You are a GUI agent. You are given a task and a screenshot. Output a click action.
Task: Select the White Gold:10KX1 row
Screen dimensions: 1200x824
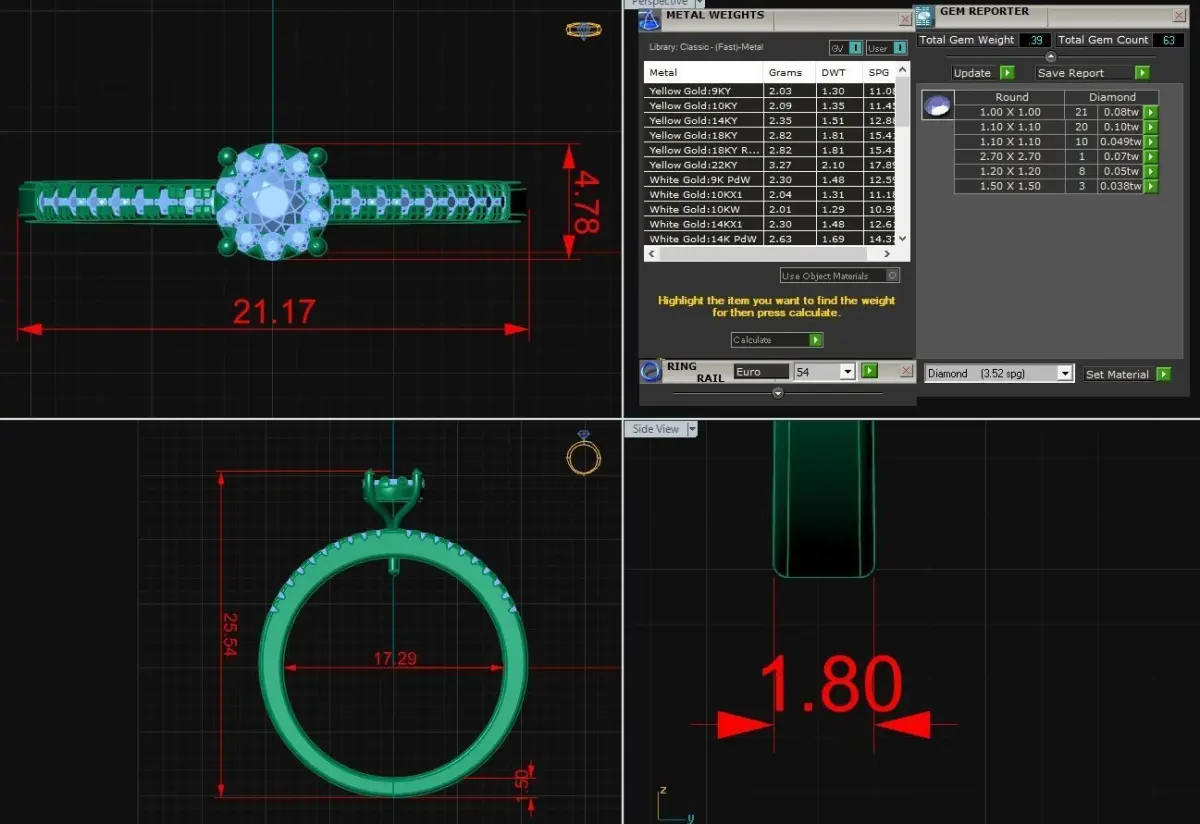pyautogui.click(x=770, y=195)
